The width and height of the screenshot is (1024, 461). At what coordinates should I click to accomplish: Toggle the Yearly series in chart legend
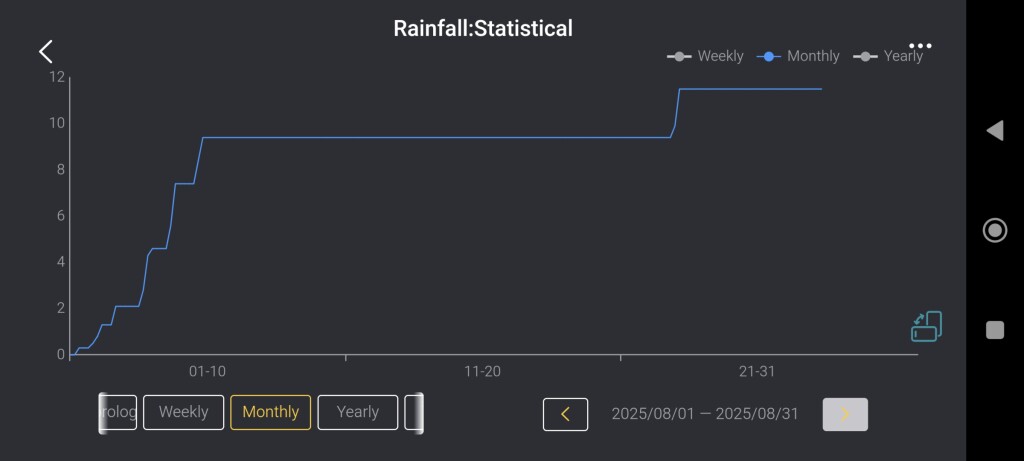pos(889,56)
